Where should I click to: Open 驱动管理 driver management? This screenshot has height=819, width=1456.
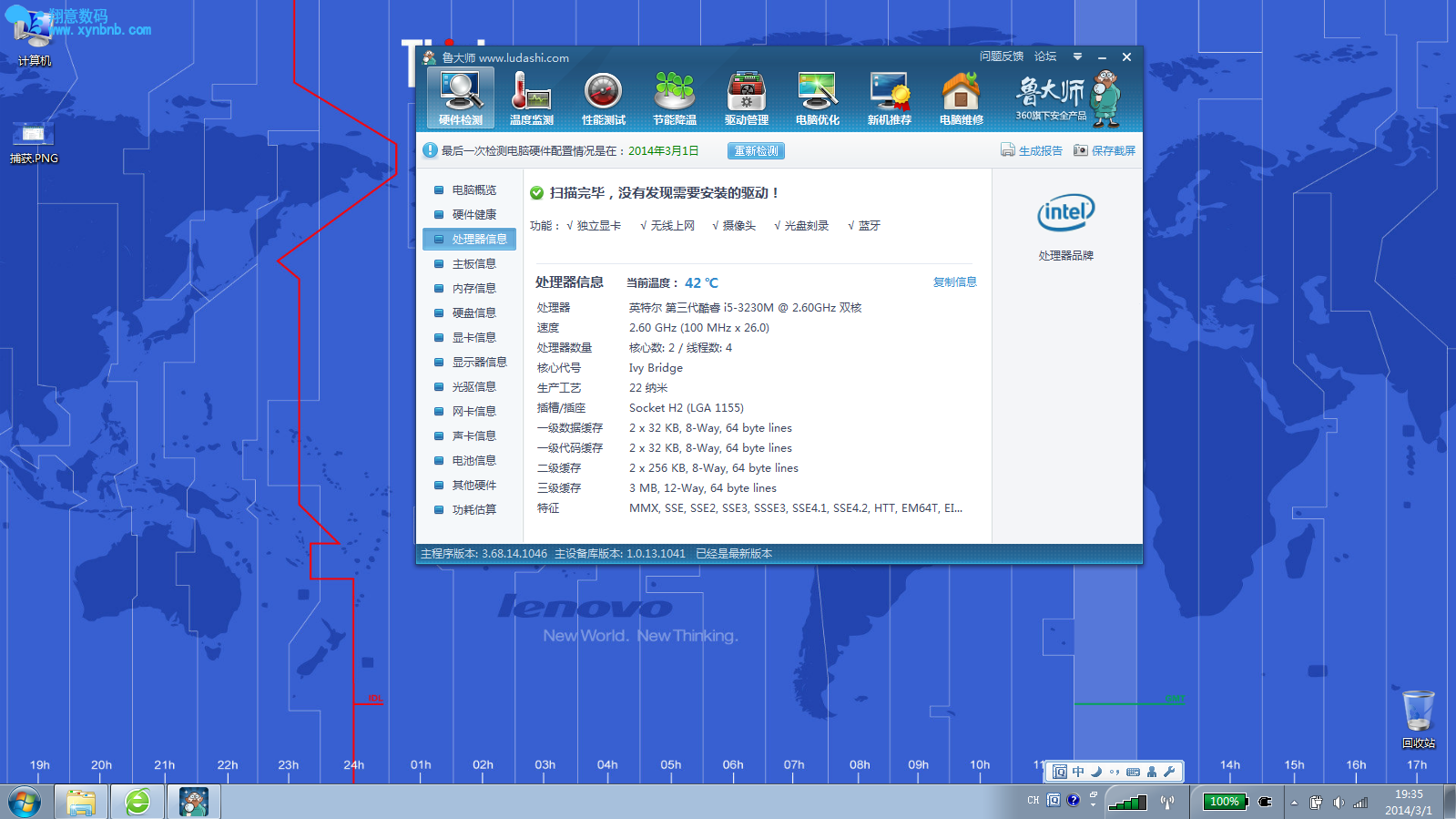click(x=747, y=98)
